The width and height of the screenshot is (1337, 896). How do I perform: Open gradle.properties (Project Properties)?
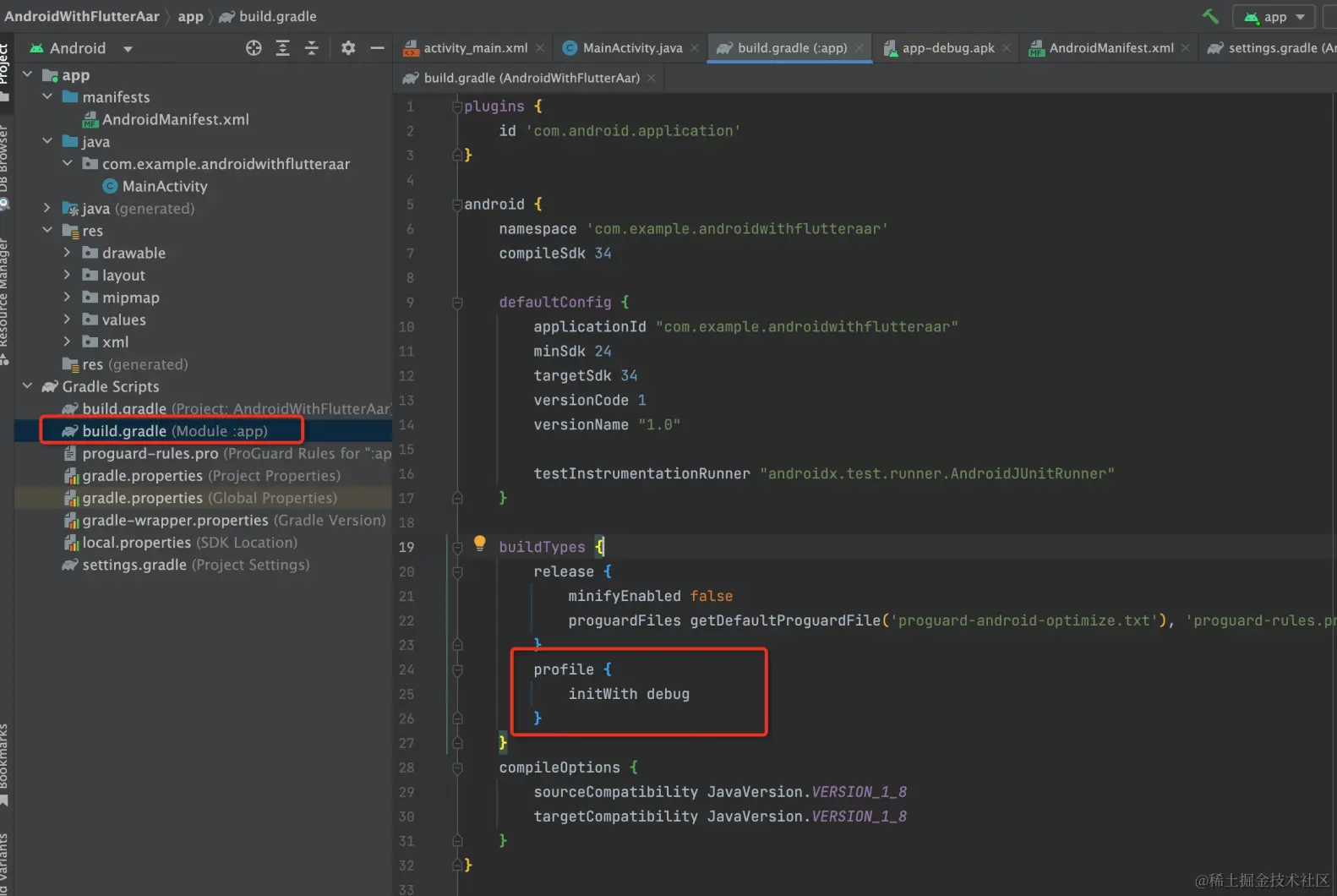[202, 476]
